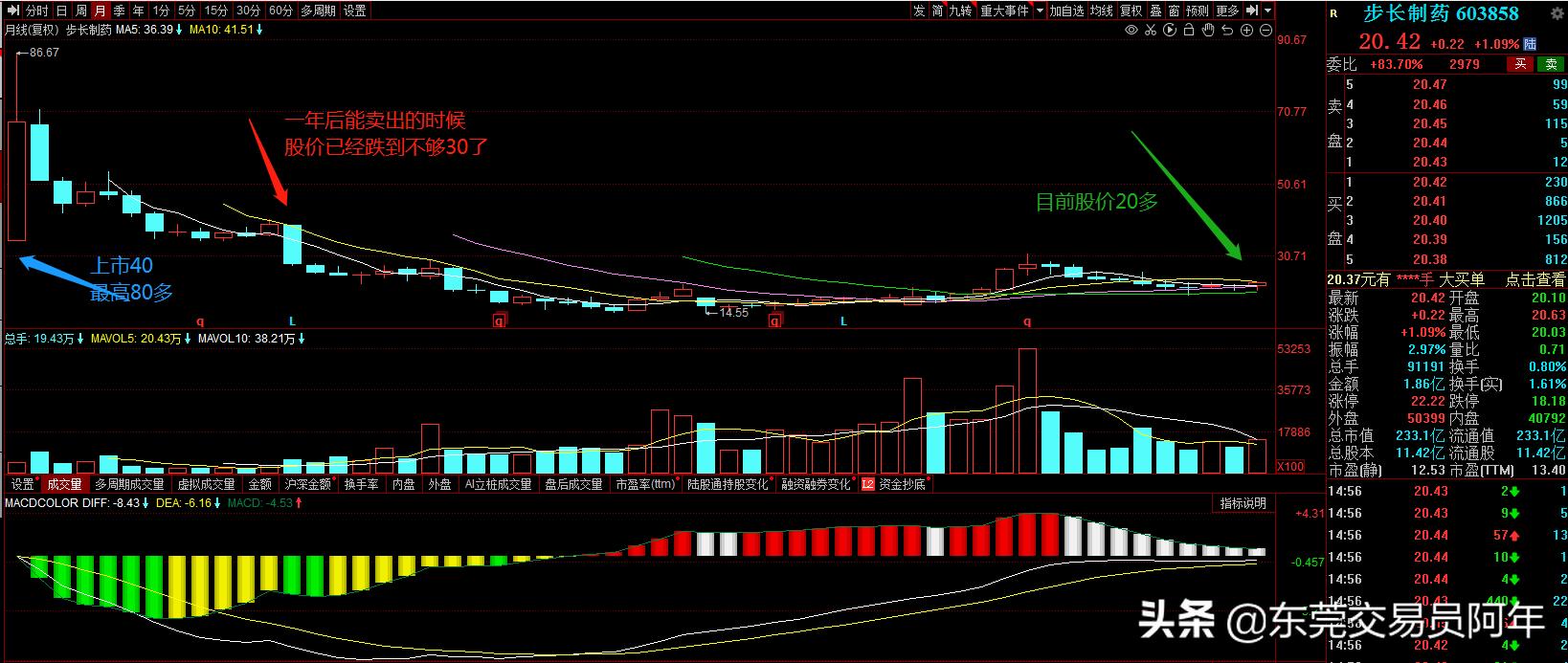Switch to 多周期成交量 tab
This screenshot has height=663, width=1568.
129,484
